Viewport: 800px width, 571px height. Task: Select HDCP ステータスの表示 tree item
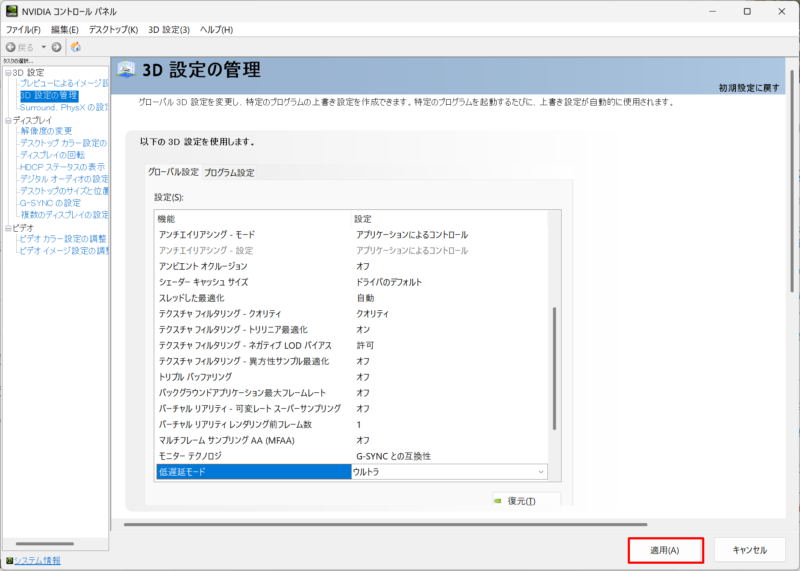point(62,167)
